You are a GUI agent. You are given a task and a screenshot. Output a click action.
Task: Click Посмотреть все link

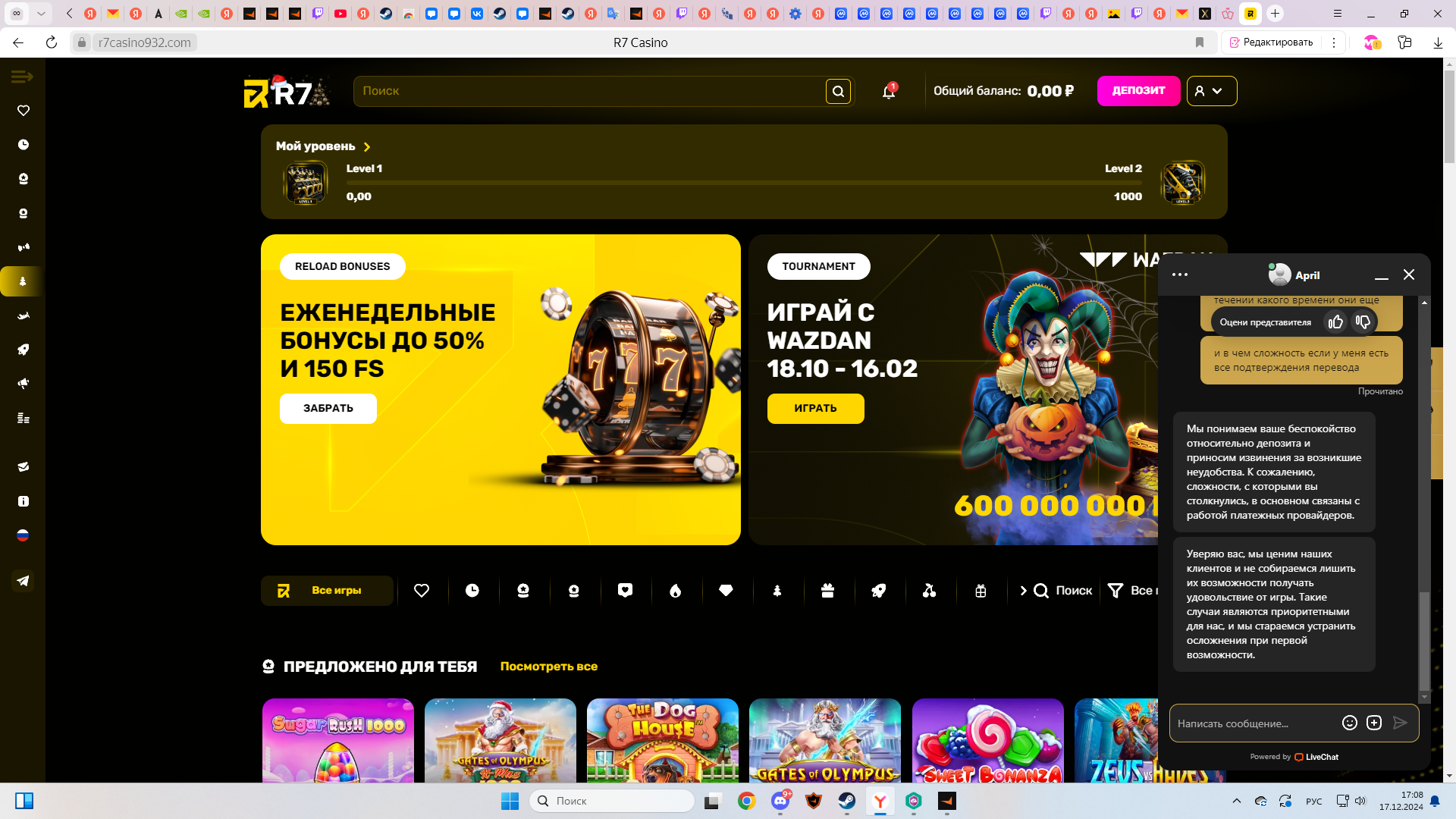coord(549,667)
